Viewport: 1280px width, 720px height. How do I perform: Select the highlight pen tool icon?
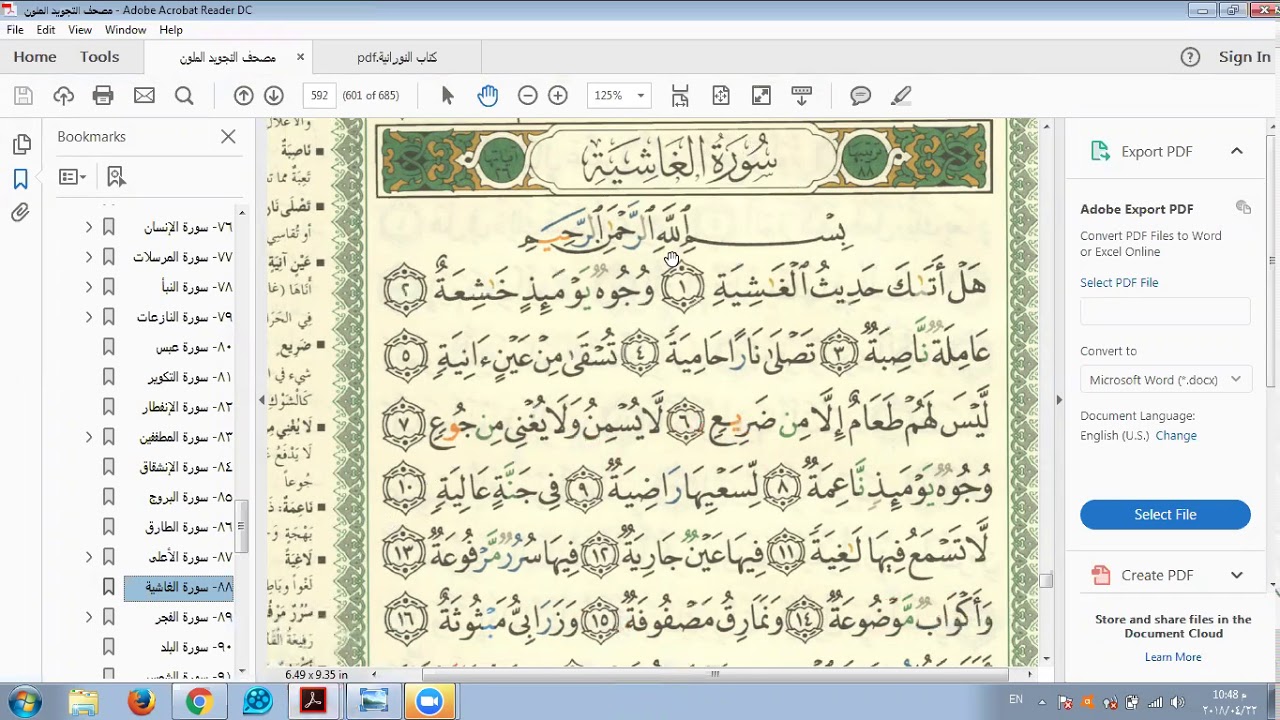900,96
